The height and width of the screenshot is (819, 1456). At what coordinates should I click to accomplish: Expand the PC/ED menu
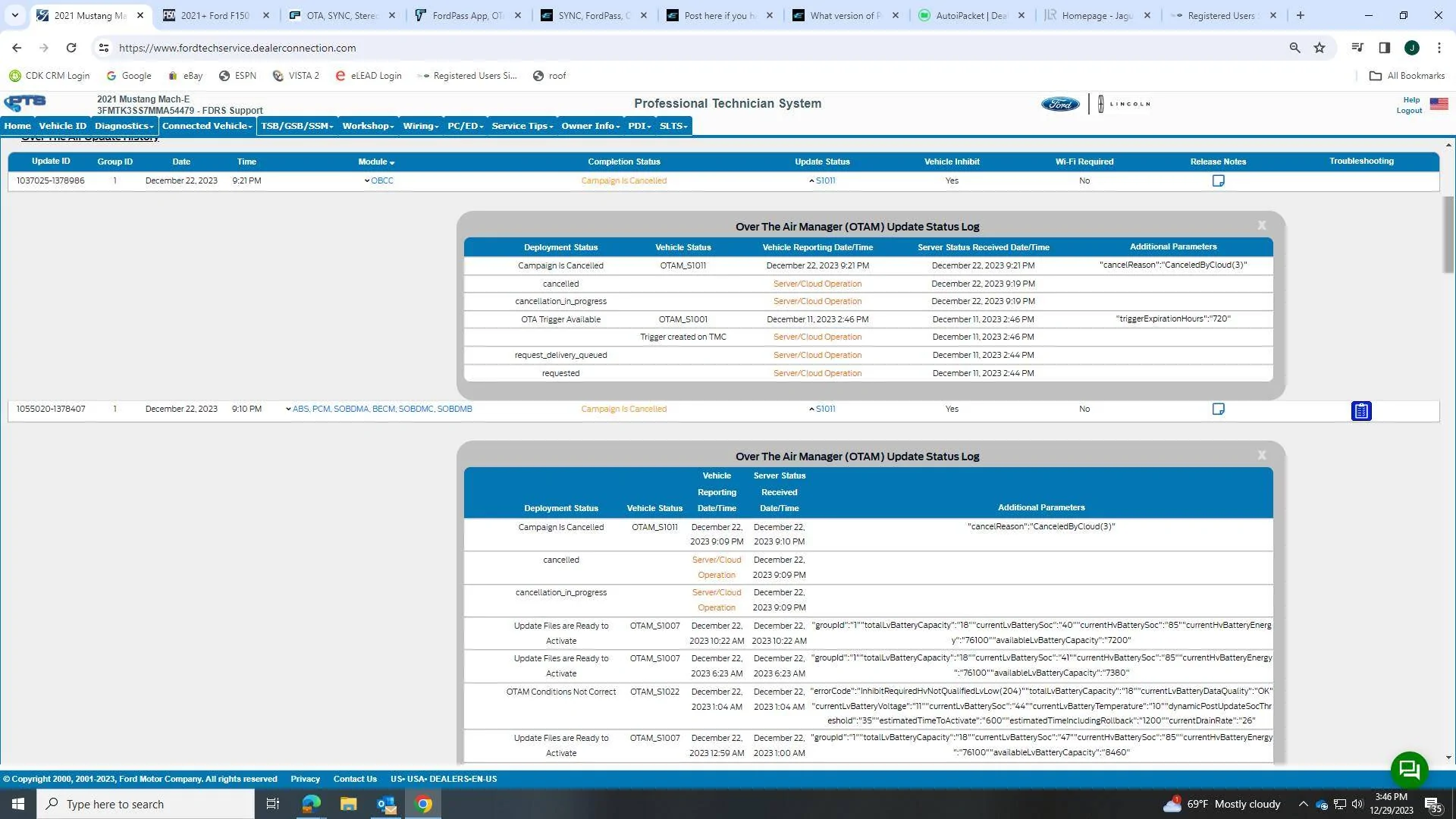coord(465,126)
